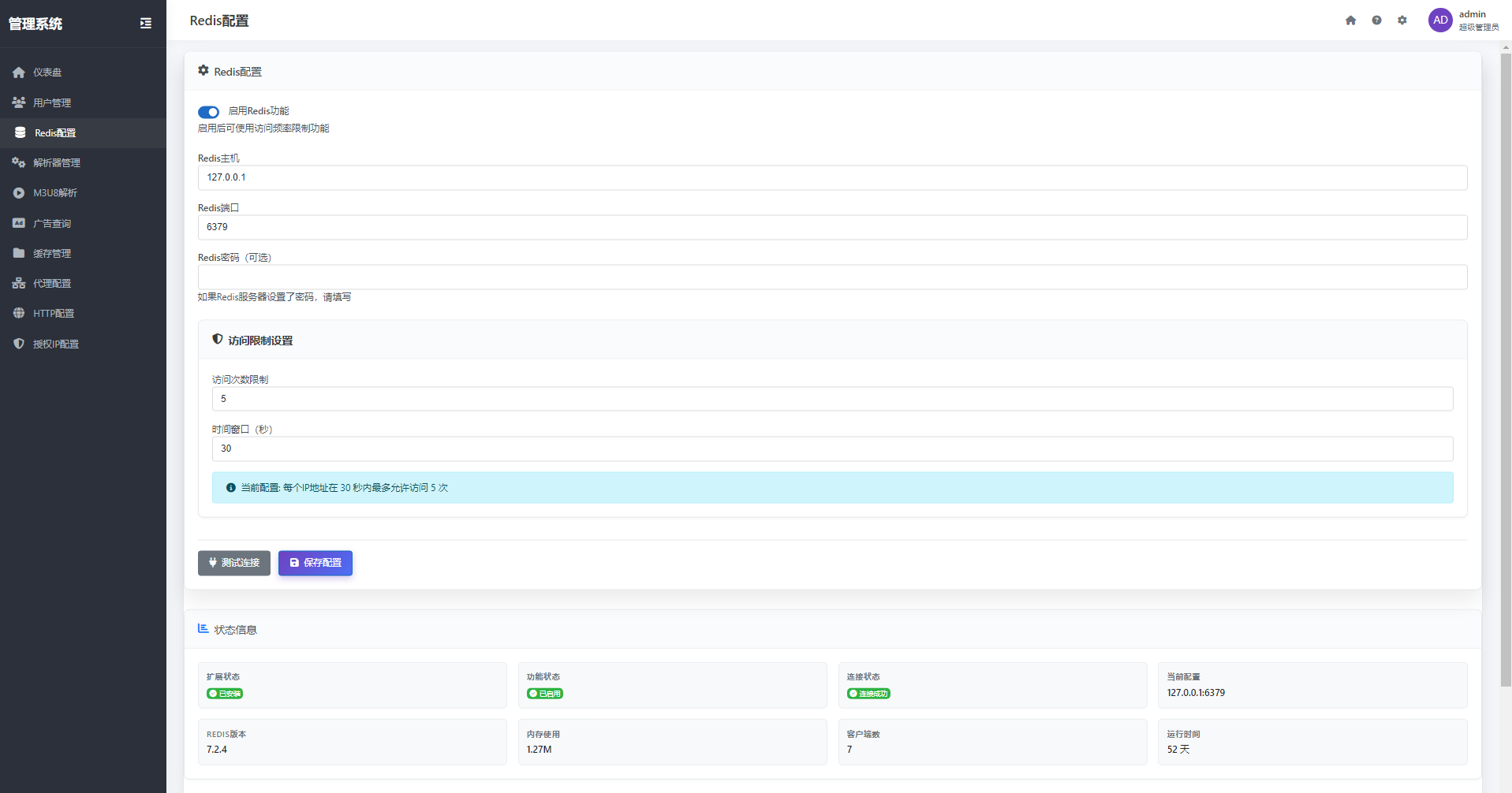Click the 客户端数 value 7
The width and height of the screenshot is (1512, 793).
pos(849,750)
